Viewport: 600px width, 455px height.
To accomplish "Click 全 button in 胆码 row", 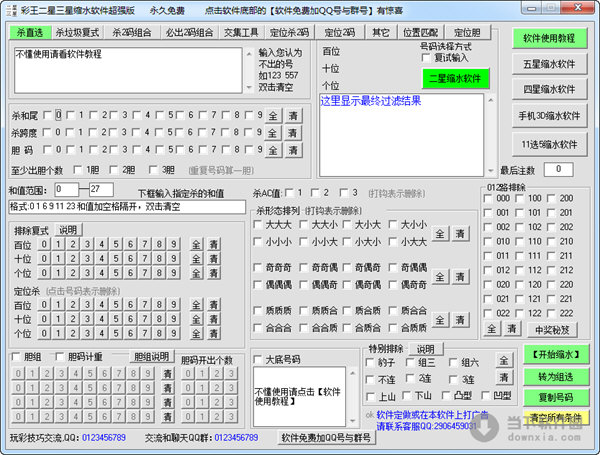I will click(272, 150).
